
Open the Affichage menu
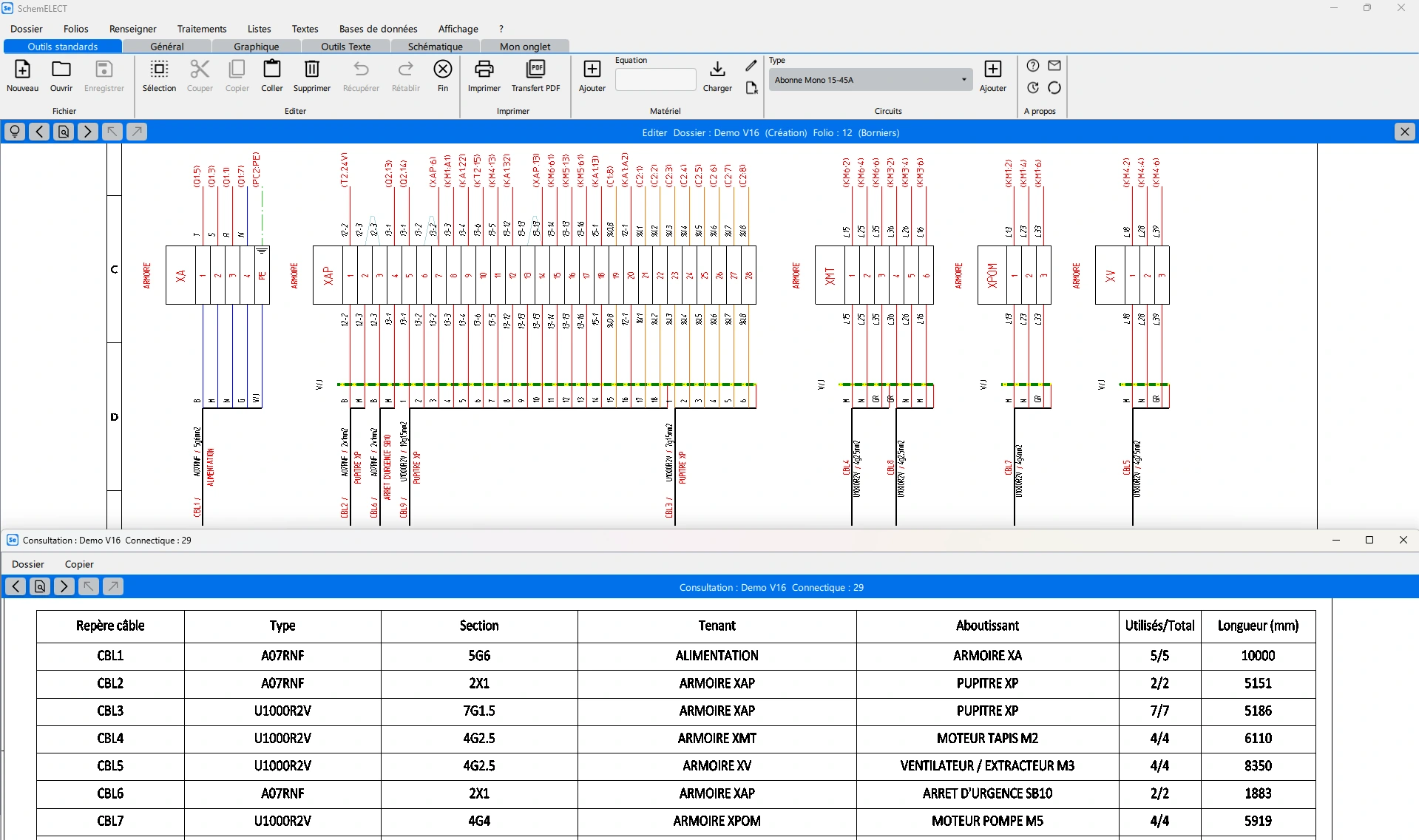click(458, 29)
